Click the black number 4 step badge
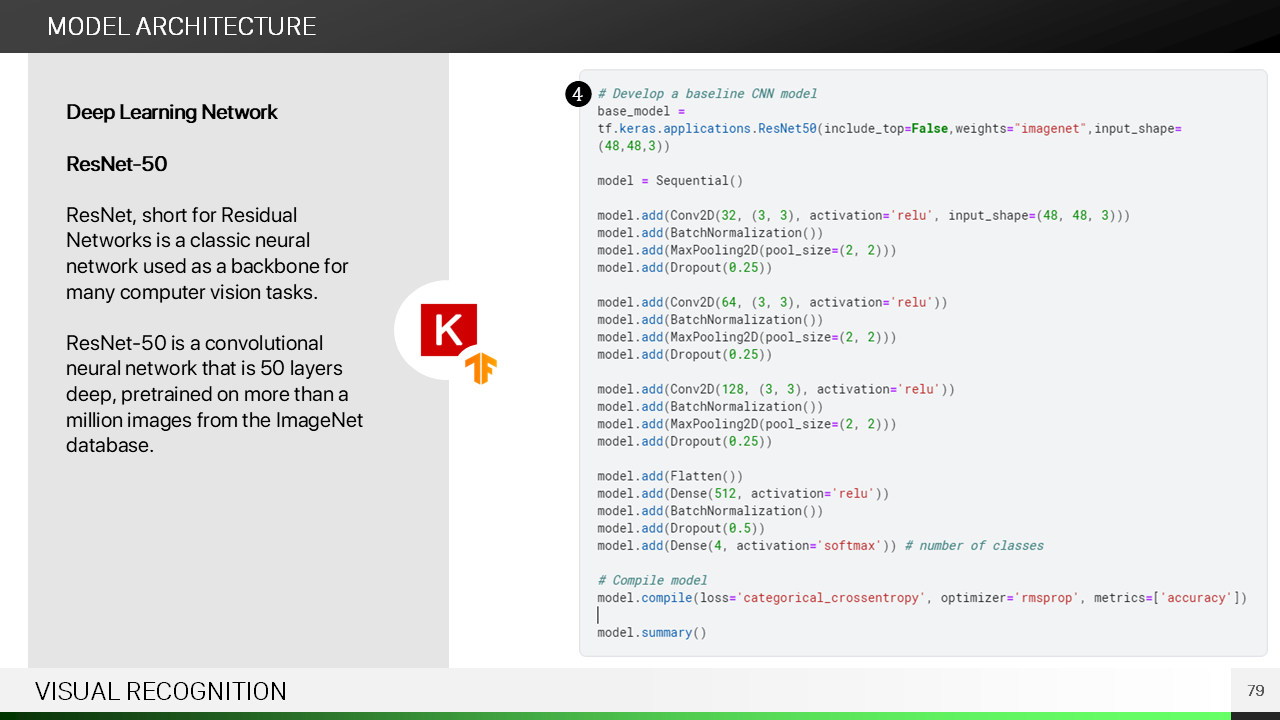 578,94
